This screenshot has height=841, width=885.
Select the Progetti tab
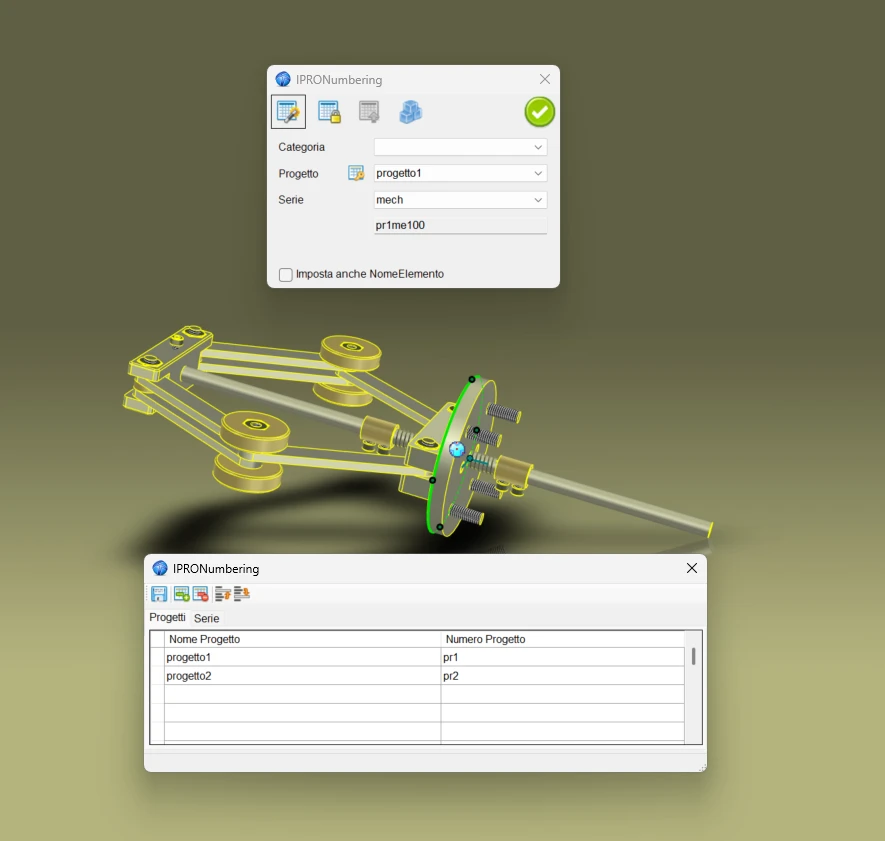tap(167, 618)
